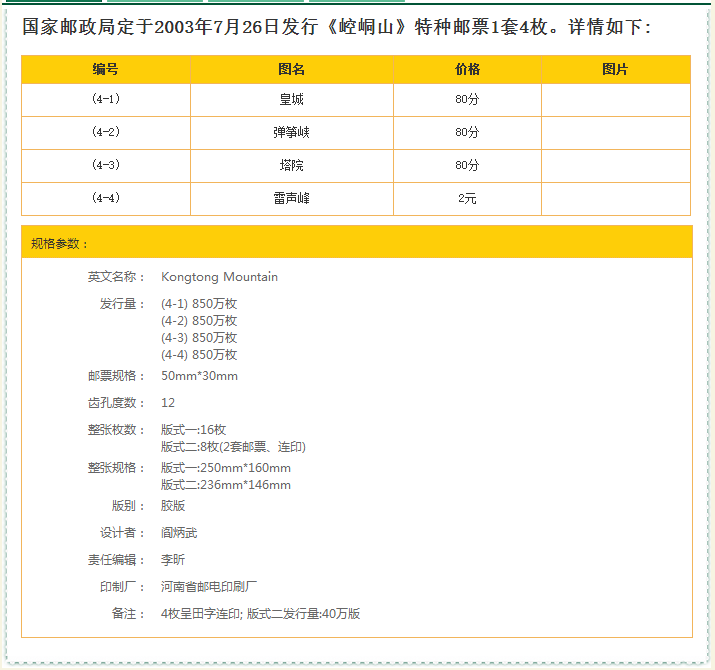The width and height of the screenshot is (715, 670).
Task: Click the stamp name 雷声峰
Action: [x=292, y=198]
